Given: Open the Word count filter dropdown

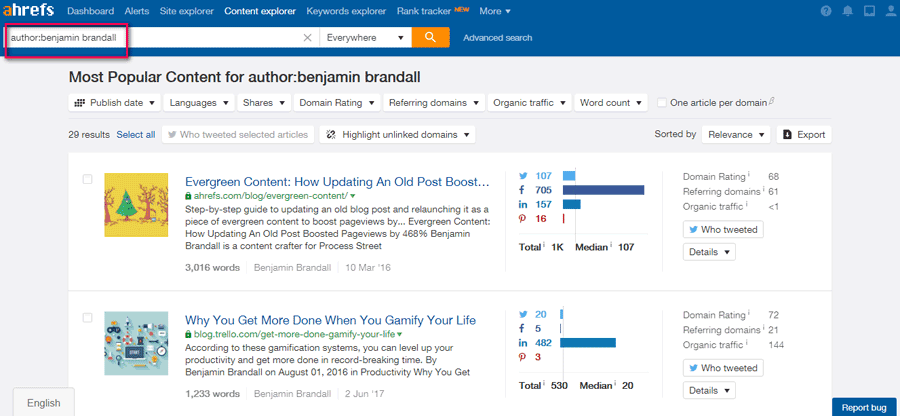Looking at the screenshot, I should pos(611,103).
